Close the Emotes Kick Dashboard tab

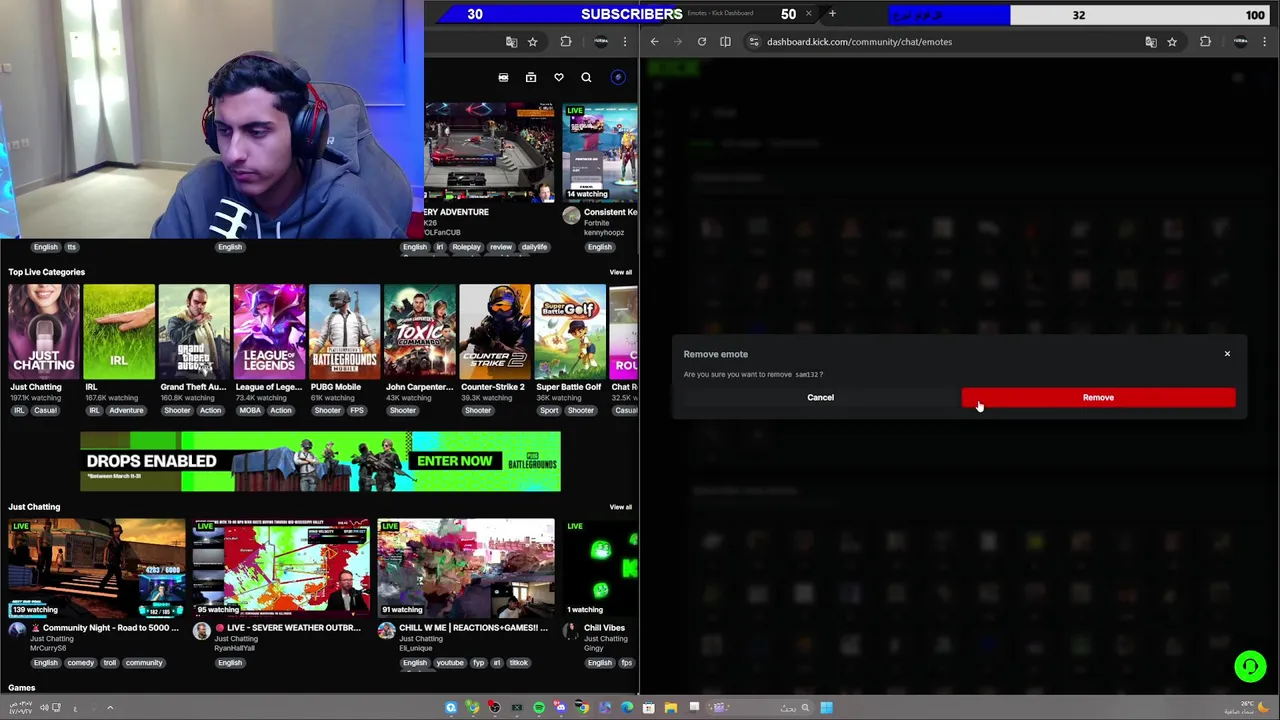point(808,14)
